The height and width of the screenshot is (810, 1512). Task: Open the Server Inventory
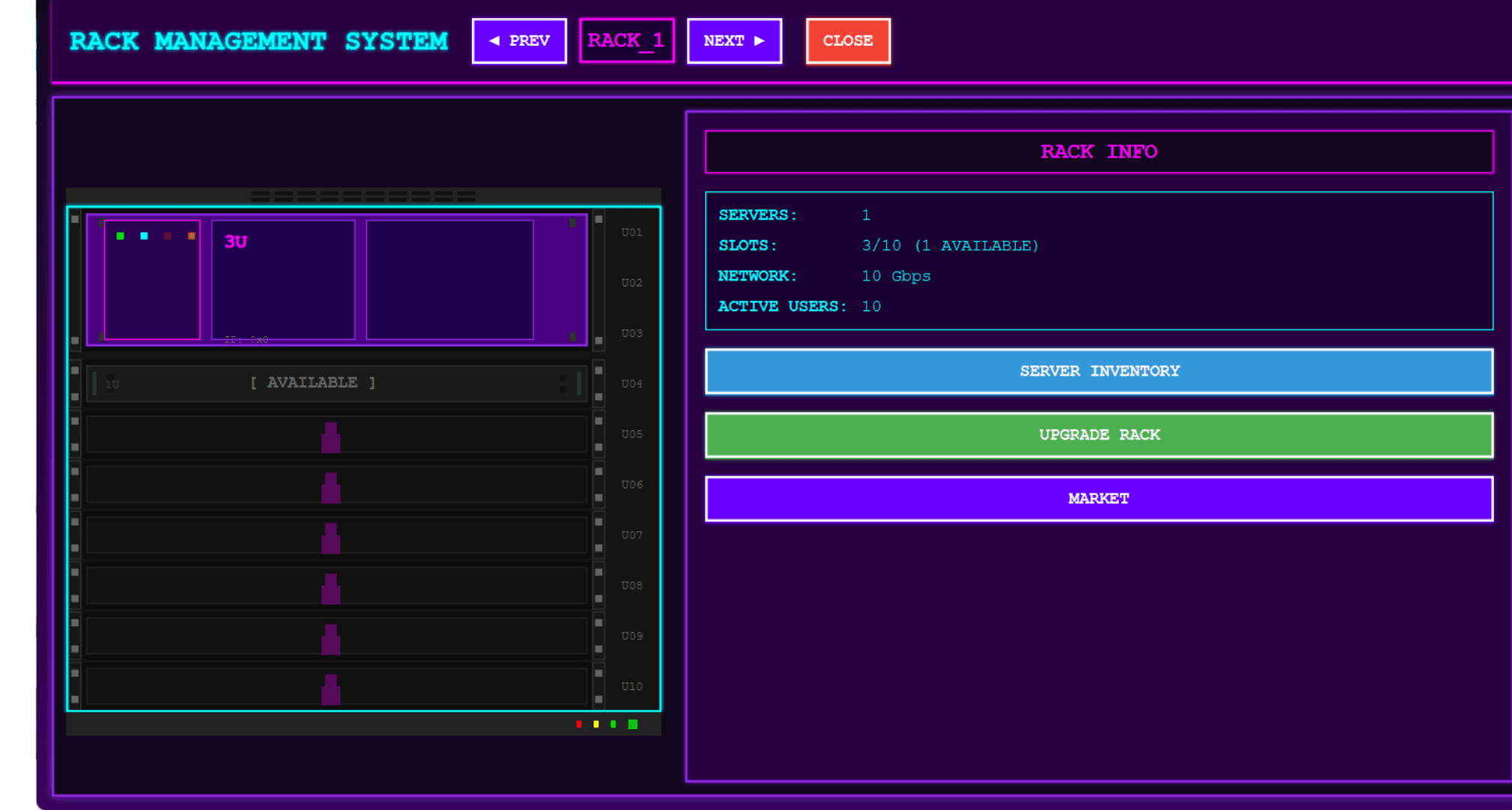1099,371
